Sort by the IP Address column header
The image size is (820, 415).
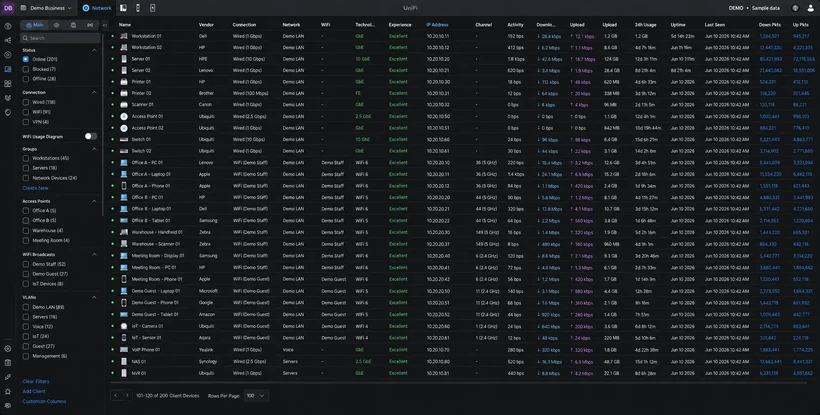[437, 25]
